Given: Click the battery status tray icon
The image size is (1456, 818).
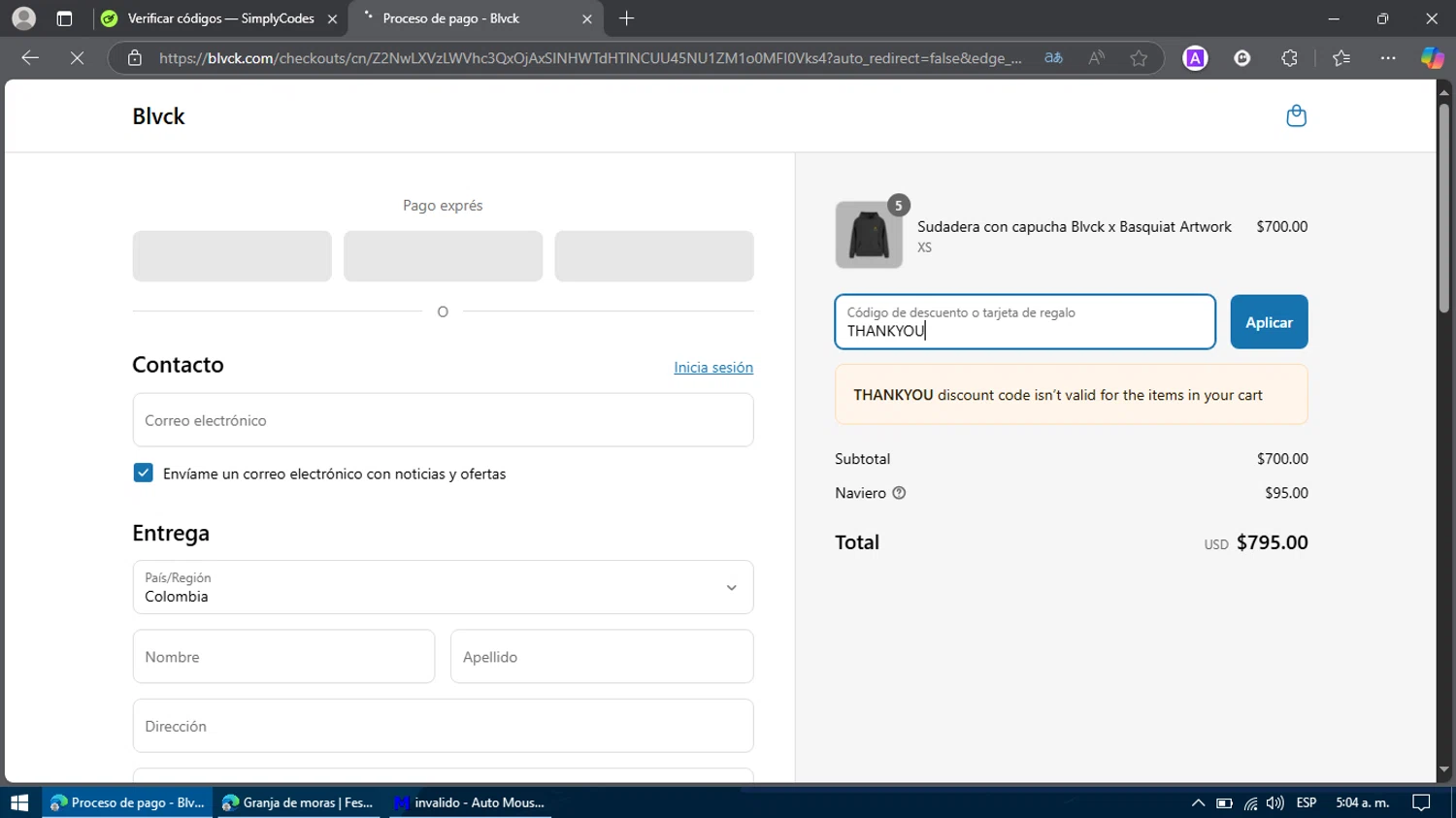Looking at the screenshot, I should [x=1224, y=802].
